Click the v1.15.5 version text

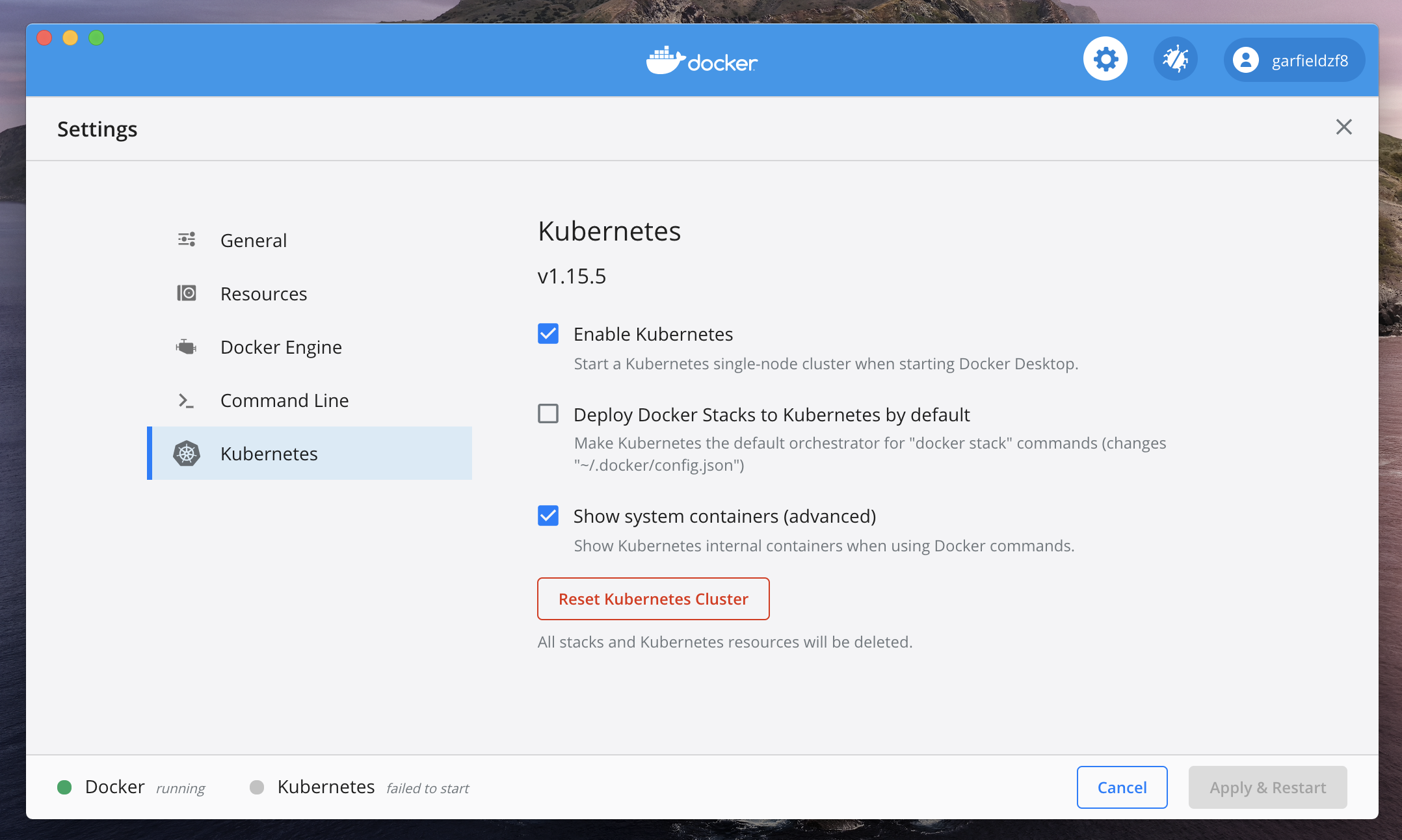[572, 276]
